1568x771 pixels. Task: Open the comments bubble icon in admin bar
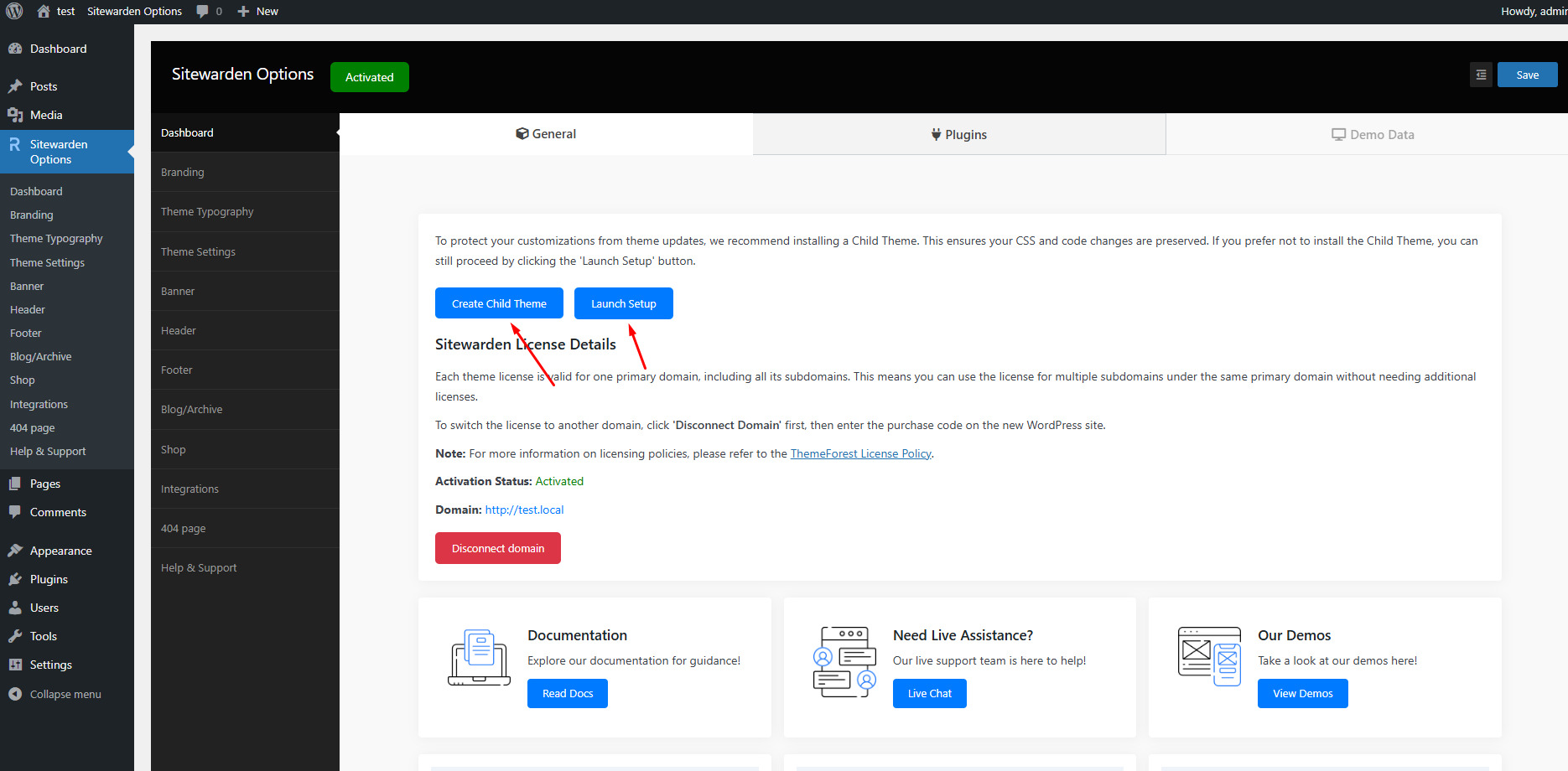[202, 11]
